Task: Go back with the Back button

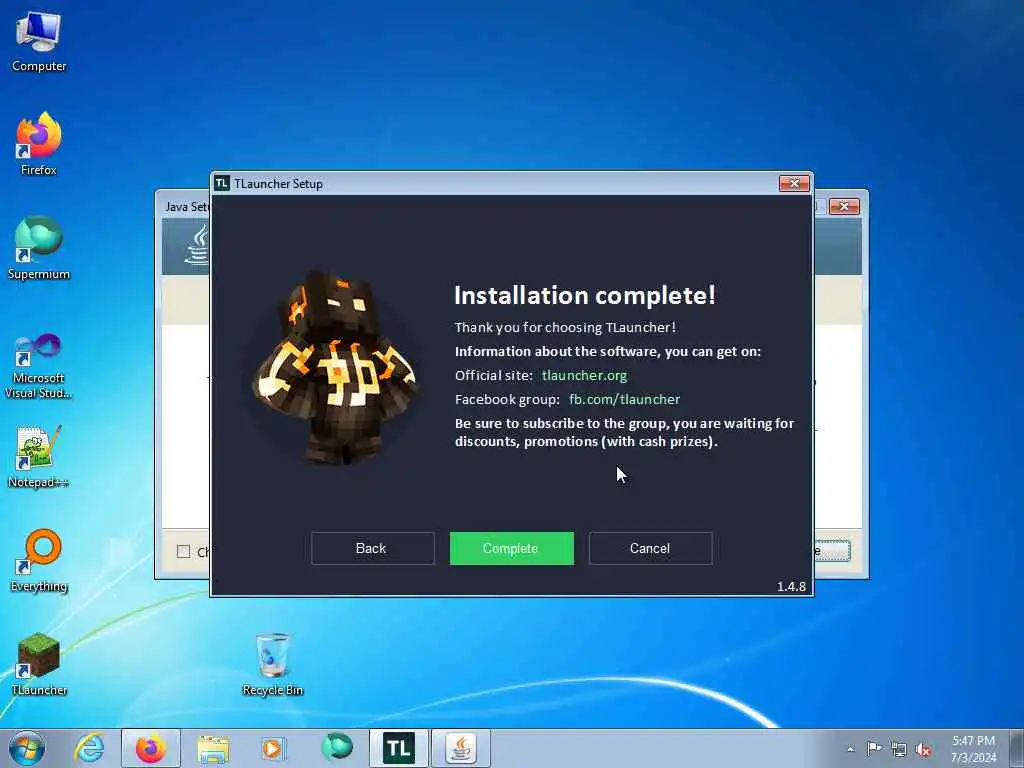Action: point(372,548)
